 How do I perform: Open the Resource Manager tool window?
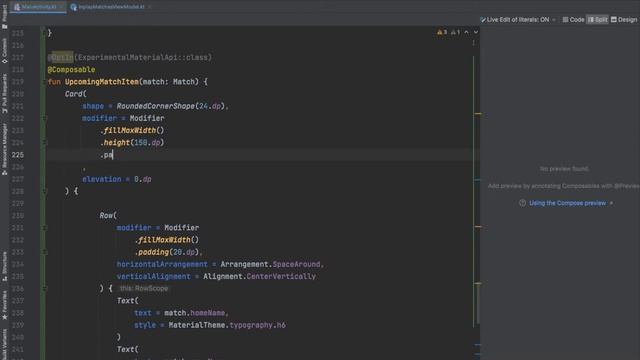pos(4,149)
